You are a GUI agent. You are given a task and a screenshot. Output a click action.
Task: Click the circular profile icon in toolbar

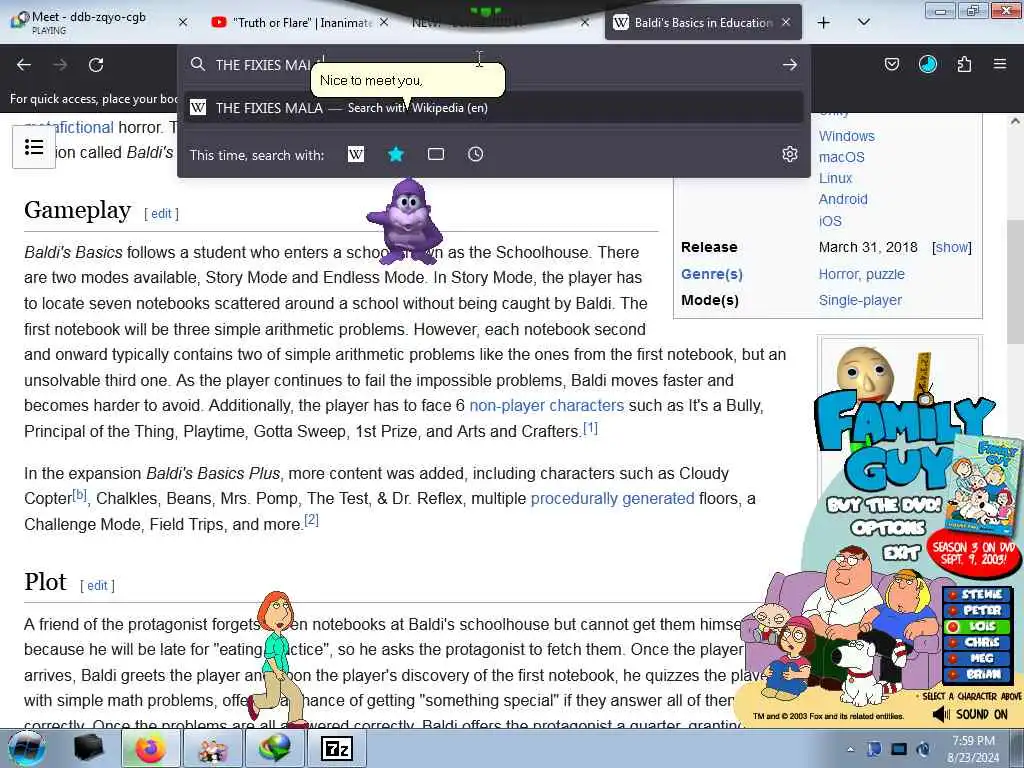927,64
